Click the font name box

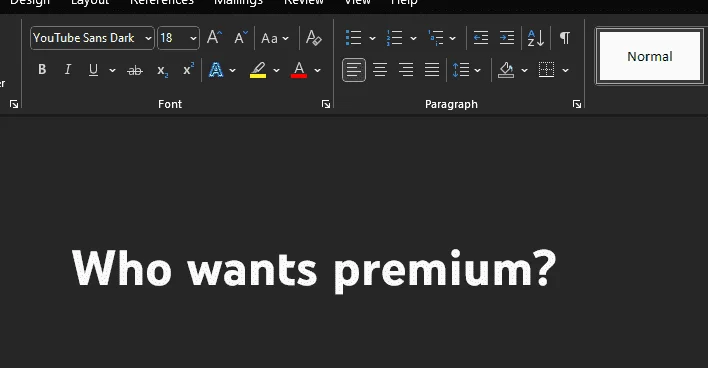point(87,38)
